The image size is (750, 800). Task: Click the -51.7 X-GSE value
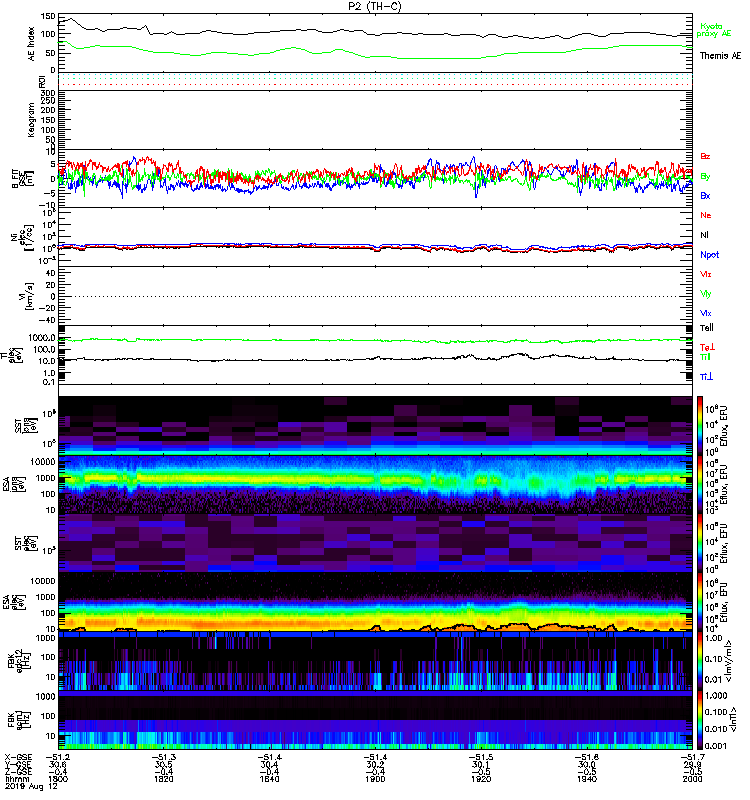click(x=692, y=757)
